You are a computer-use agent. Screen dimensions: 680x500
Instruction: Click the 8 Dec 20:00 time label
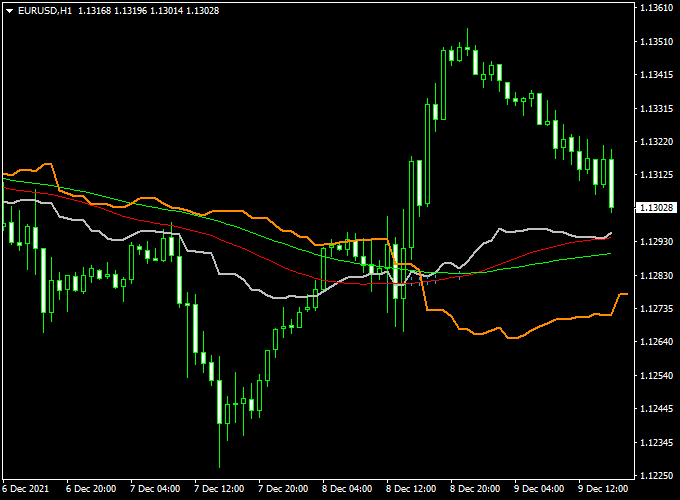(475, 489)
